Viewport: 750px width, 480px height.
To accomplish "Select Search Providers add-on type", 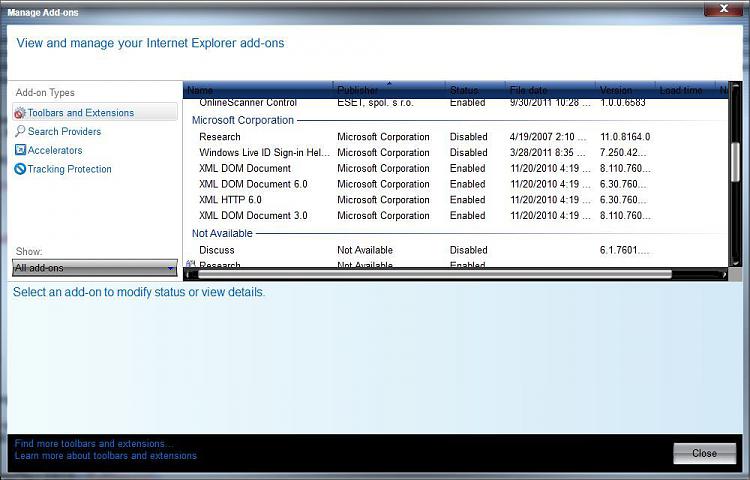I will (x=64, y=131).
